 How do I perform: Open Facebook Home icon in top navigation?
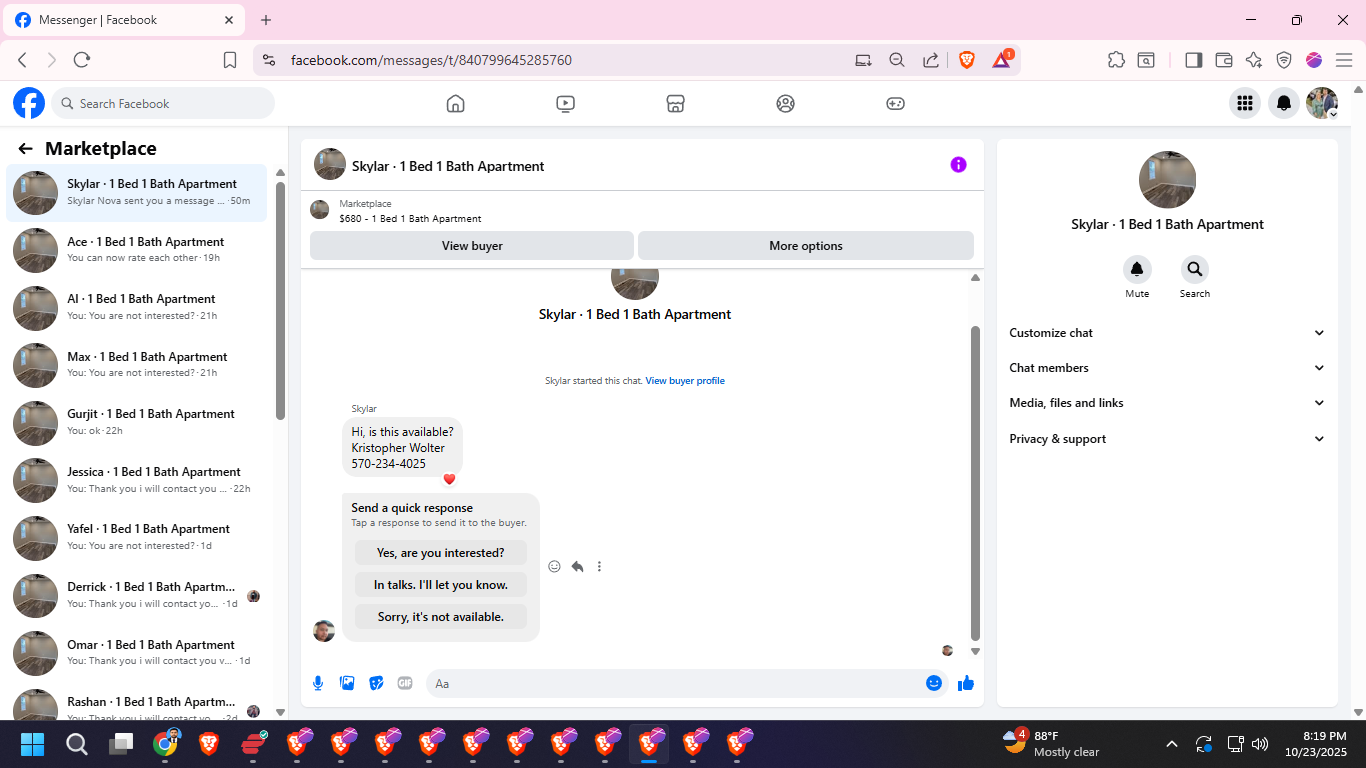coord(456,103)
